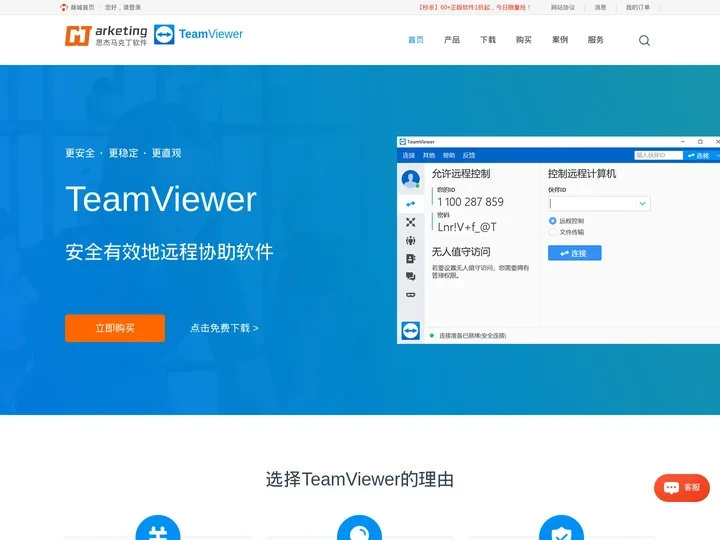Select the remote control arrows sidebar icon
This screenshot has height=540, width=720.
coord(411,204)
